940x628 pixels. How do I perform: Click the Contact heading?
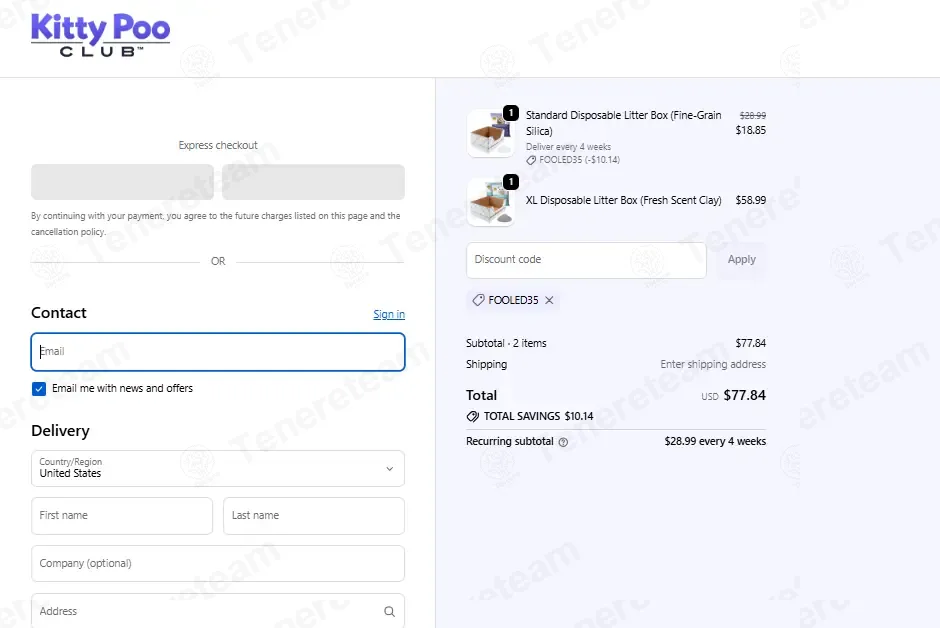tap(59, 313)
